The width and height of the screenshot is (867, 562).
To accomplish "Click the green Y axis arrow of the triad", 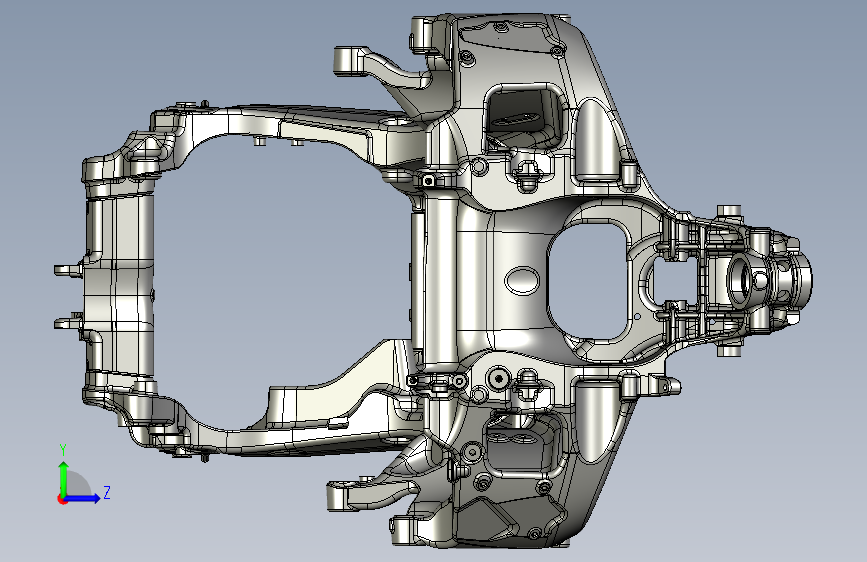I will coord(64,478).
